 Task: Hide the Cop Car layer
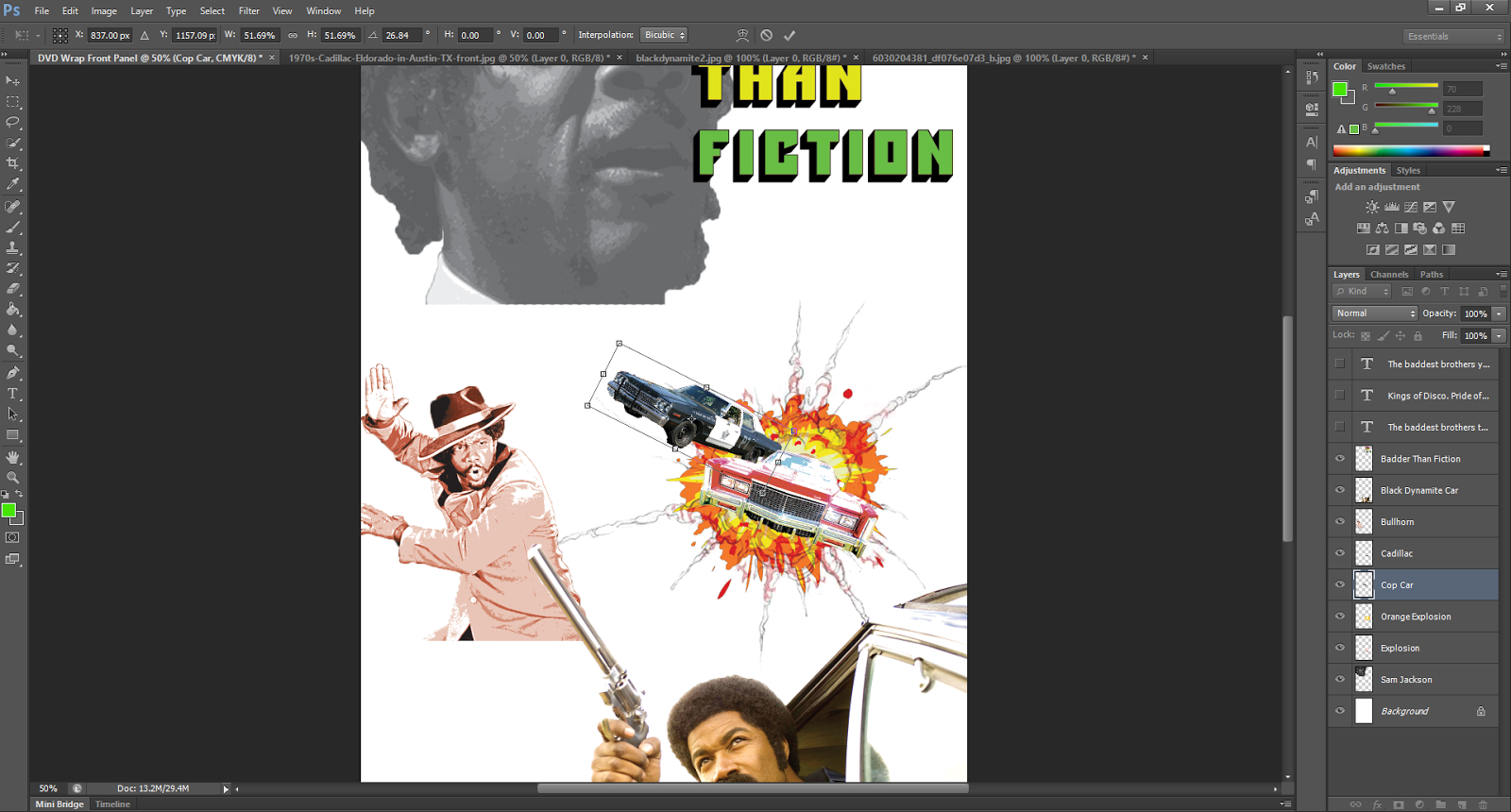[x=1339, y=584]
